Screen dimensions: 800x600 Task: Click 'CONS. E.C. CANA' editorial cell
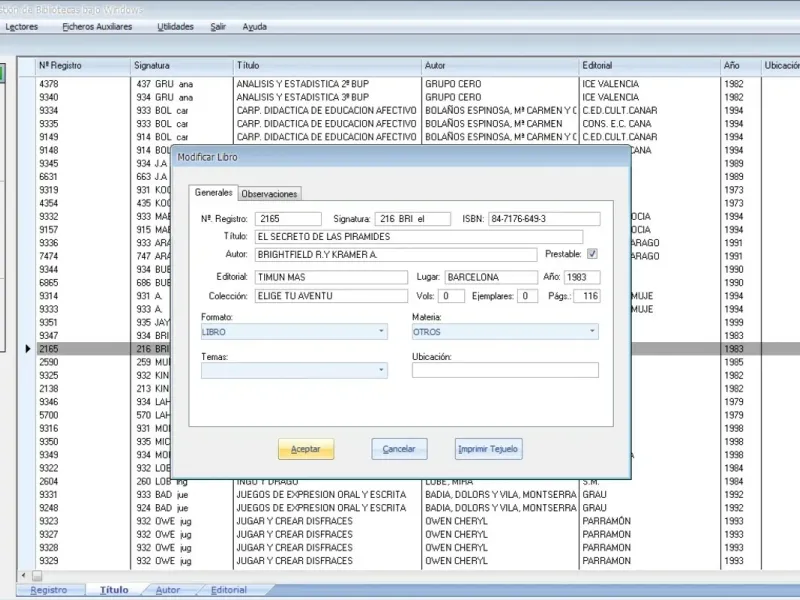[x=617, y=123]
